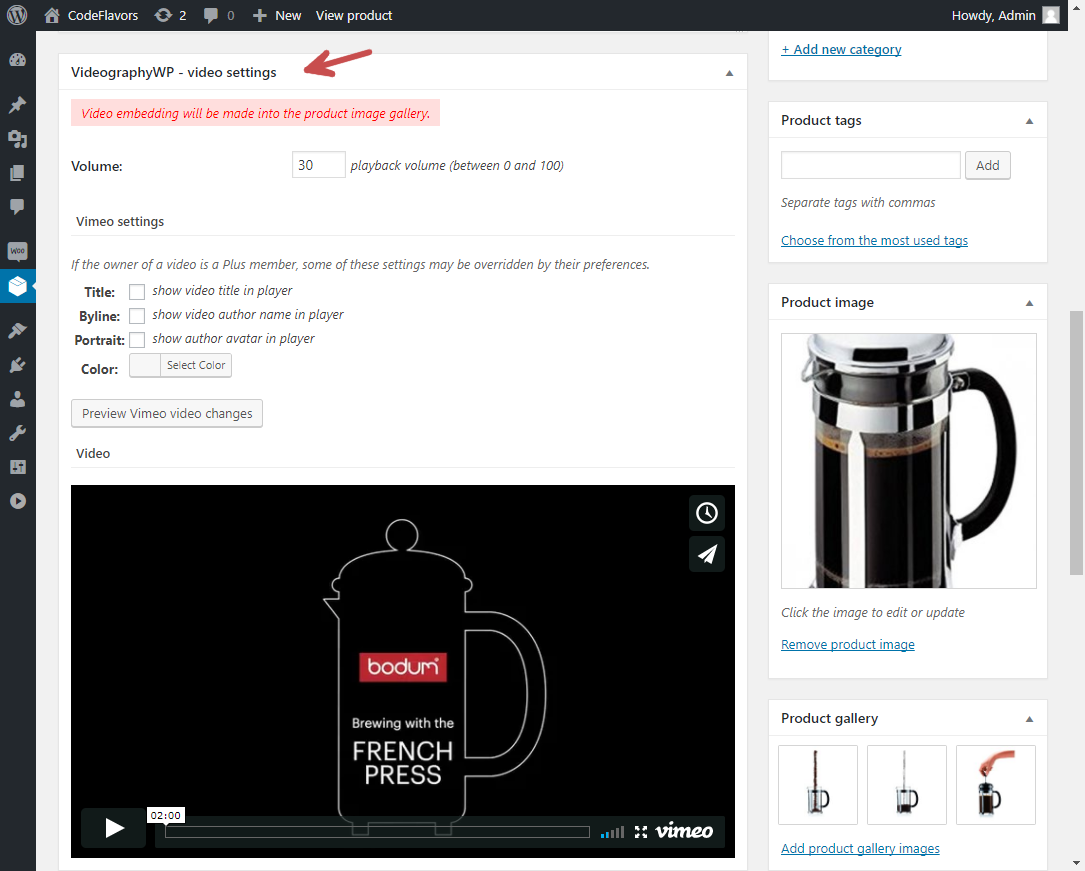Screen dimensions: 1085x871
Task: Enable show video author name checkbox
Action: pyautogui.click(x=137, y=315)
